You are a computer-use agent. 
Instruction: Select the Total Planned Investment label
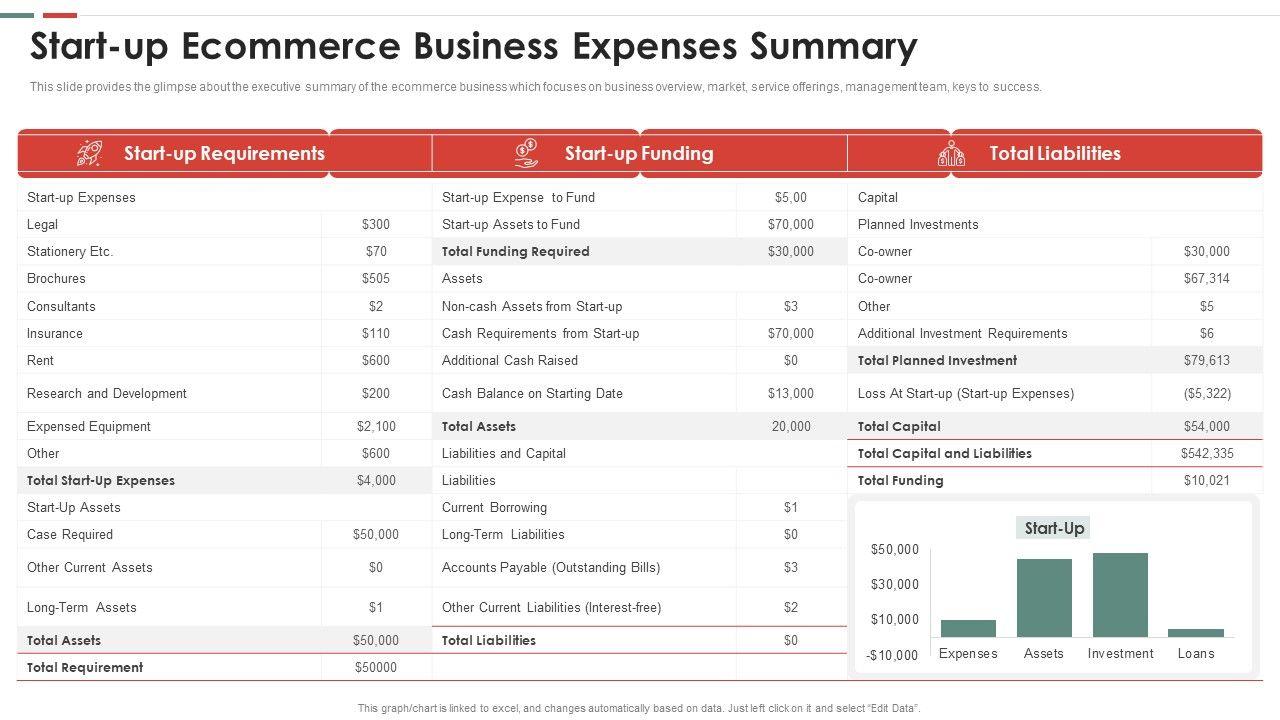tap(937, 360)
